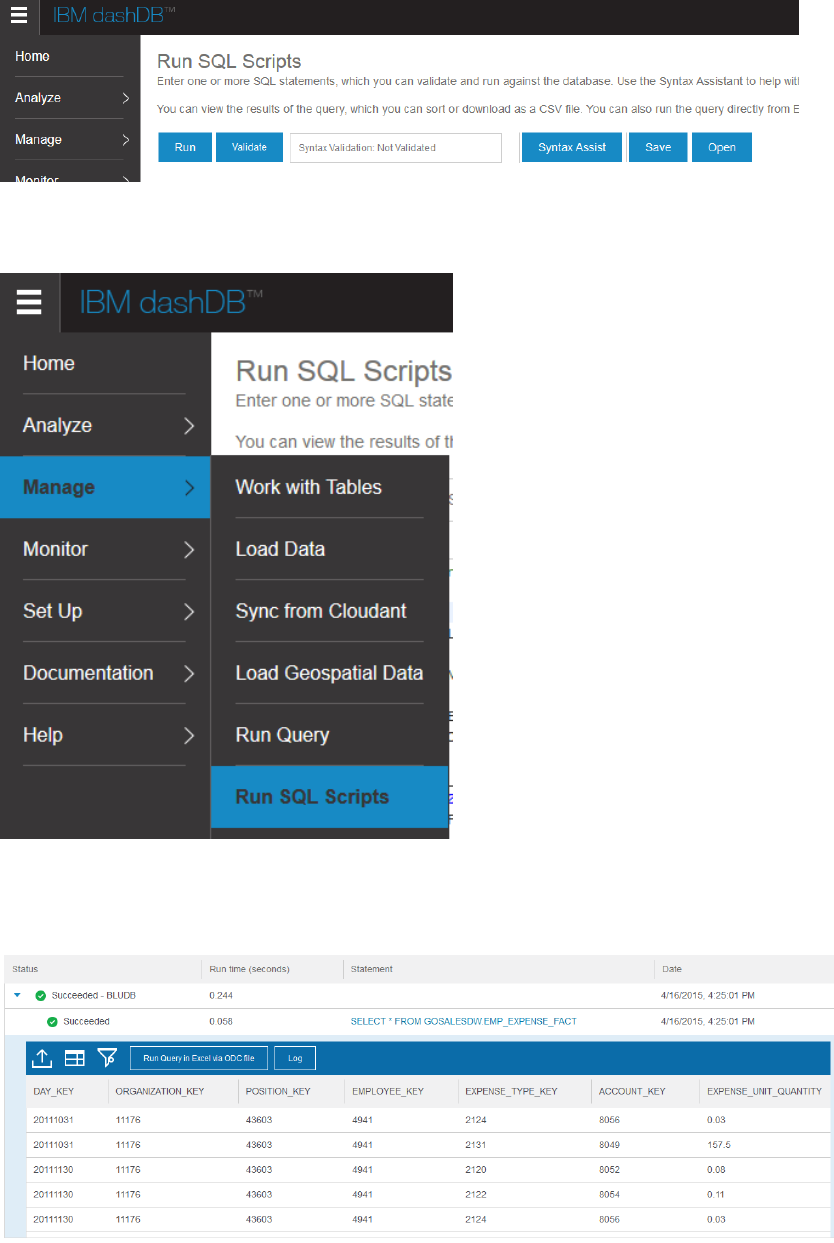Click the DAY_KEY column header
The image size is (834, 1243).
(x=53, y=1091)
